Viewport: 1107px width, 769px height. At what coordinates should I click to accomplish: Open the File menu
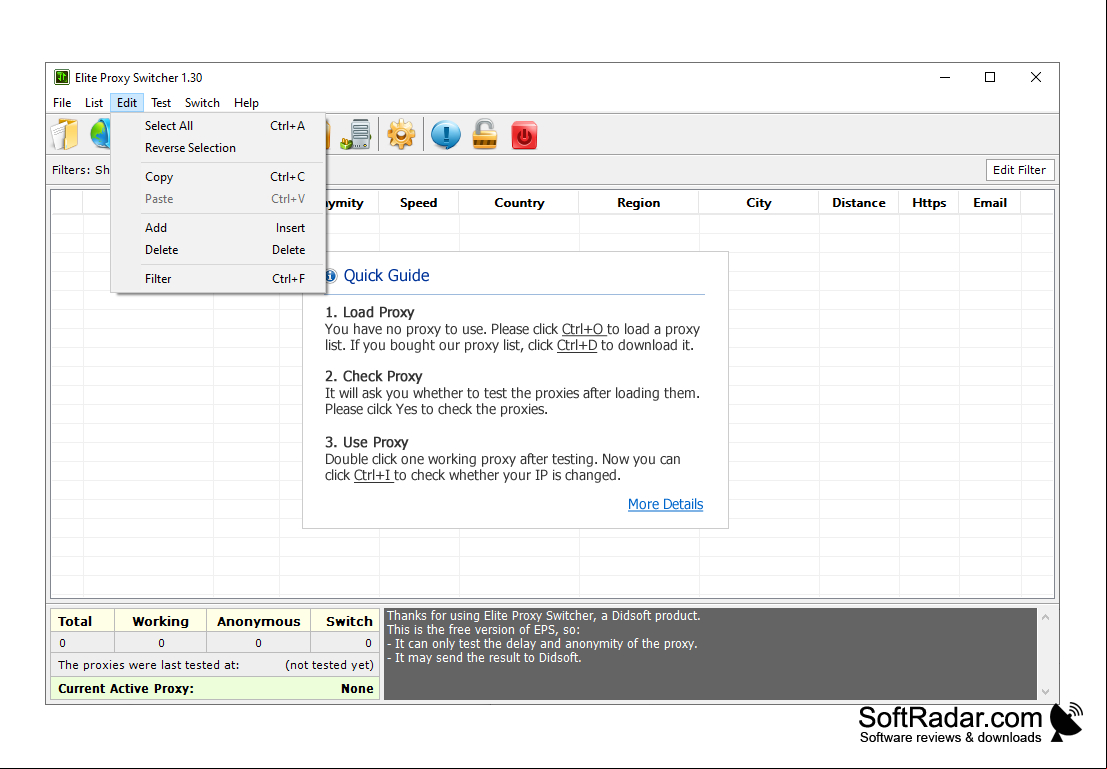(62, 102)
